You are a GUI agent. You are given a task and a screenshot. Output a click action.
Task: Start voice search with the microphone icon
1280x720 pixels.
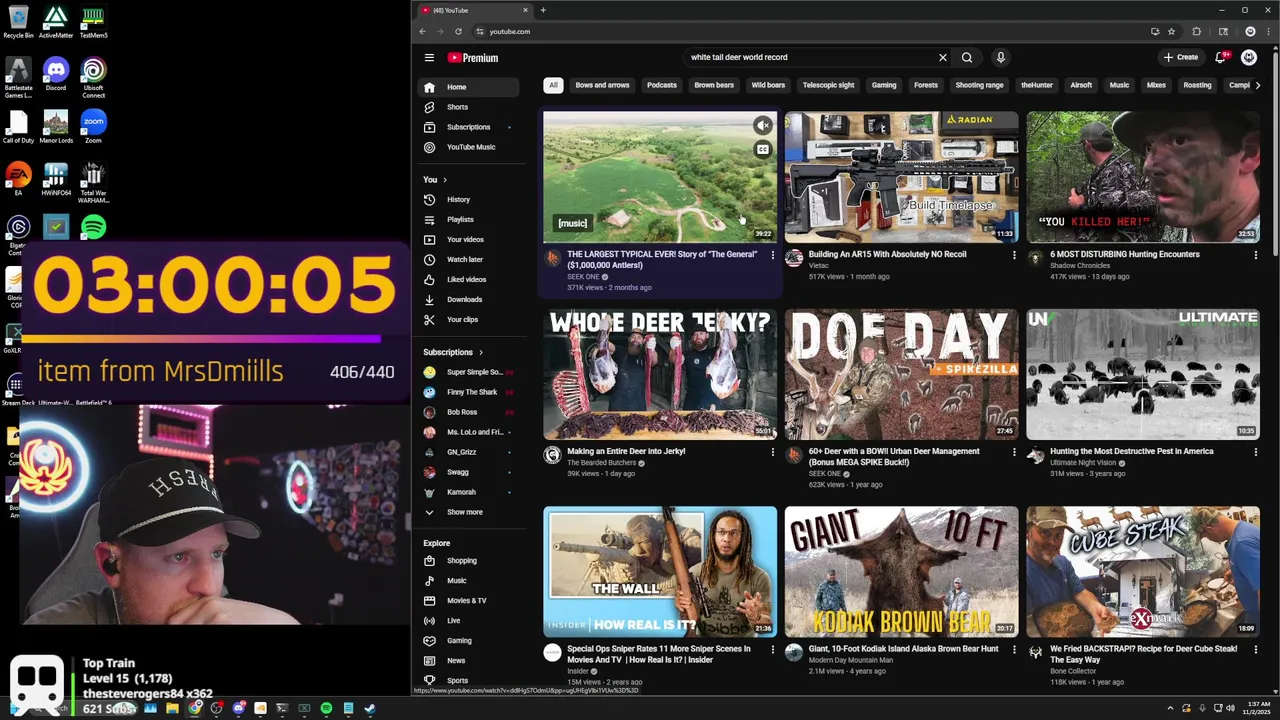1000,58
